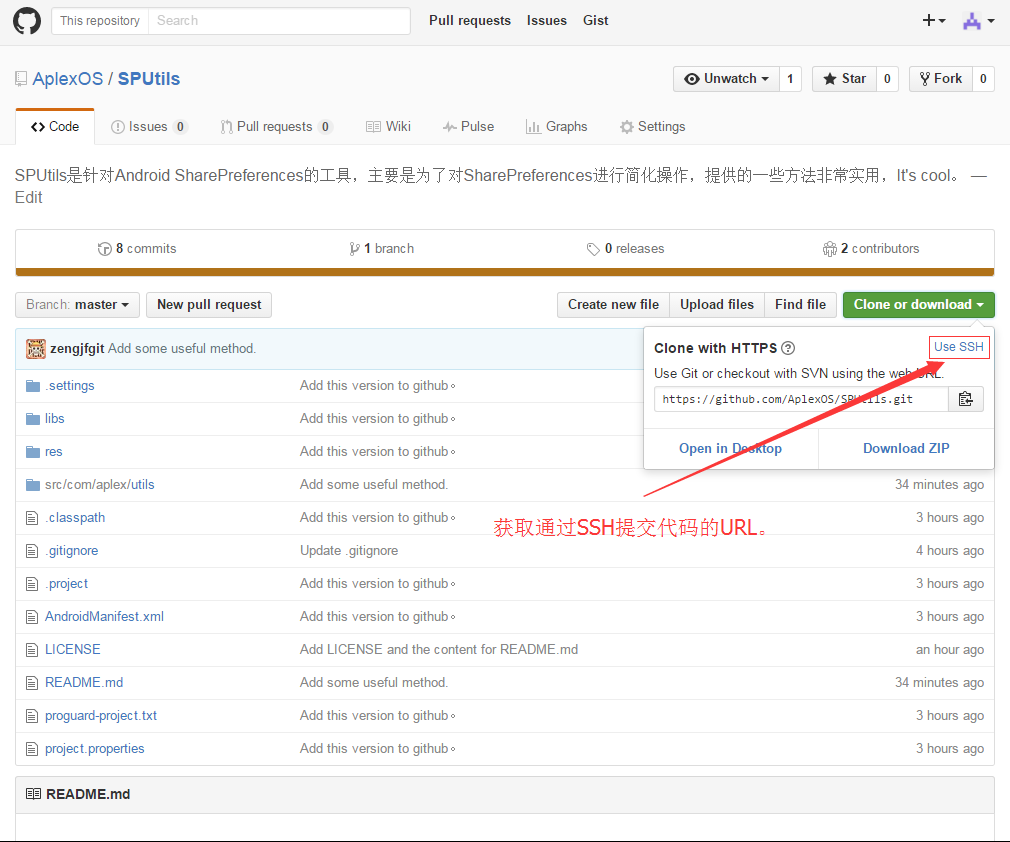Image resolution: width=1010 pixels, height=842 pixels.
Task: Click the zengjfgit avatar image
Action: 36,349
